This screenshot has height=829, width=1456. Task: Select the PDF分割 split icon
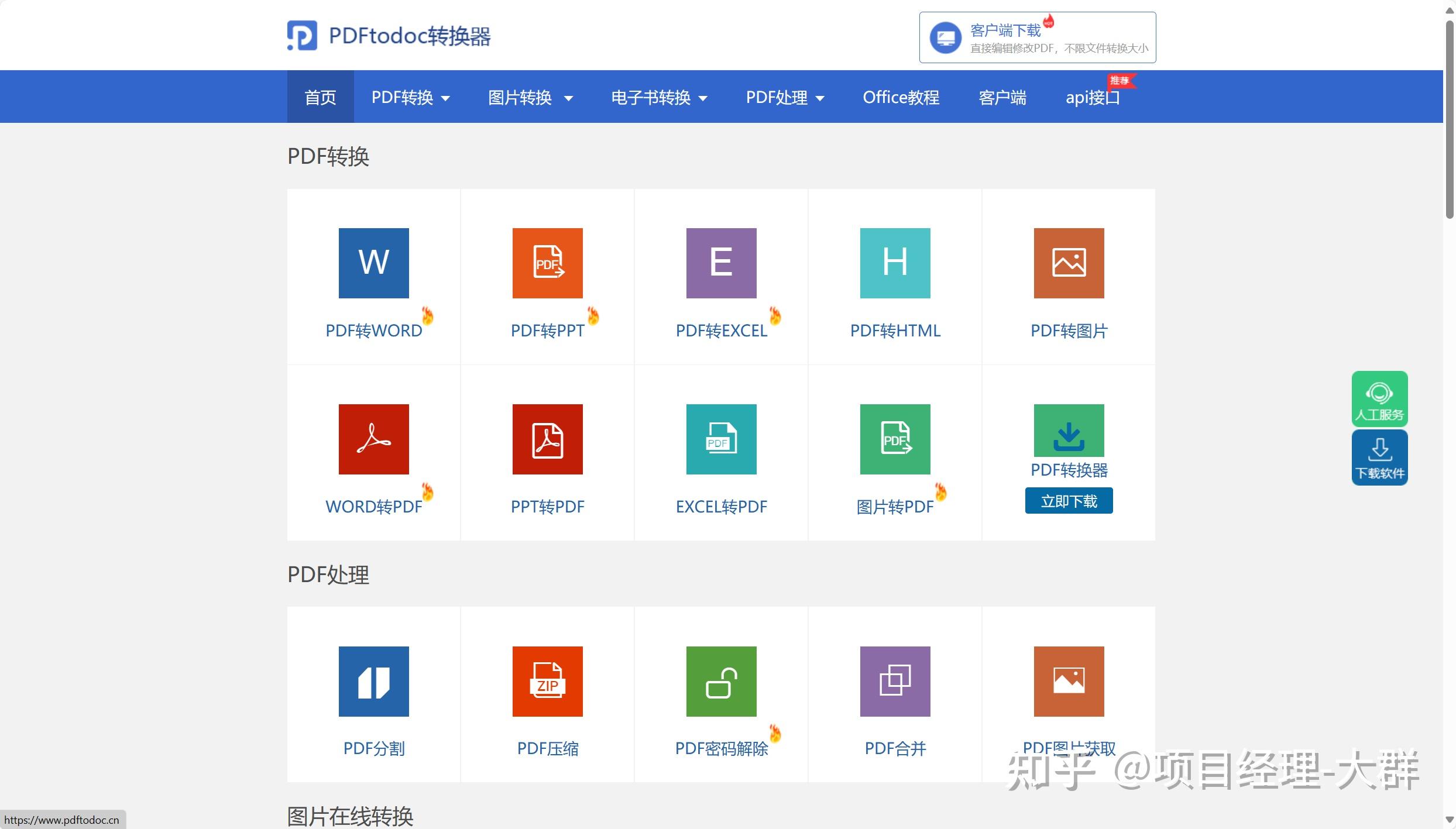click(x=373, y=681)
